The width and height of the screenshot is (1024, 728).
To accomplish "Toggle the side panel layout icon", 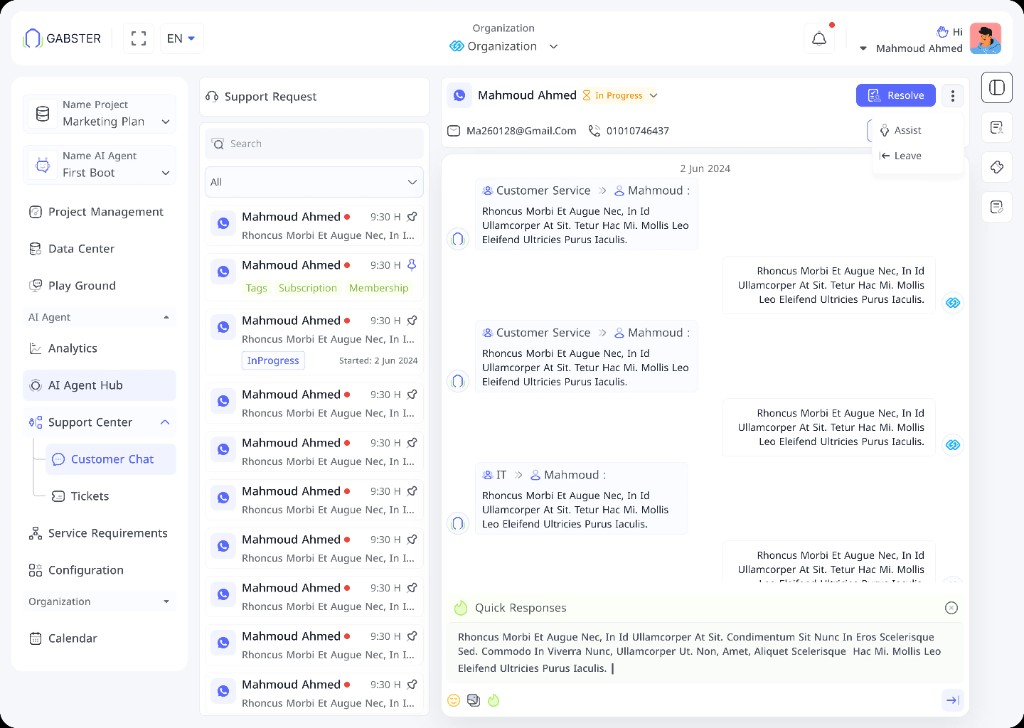I will pyautogui.click(x=997, y=87).
